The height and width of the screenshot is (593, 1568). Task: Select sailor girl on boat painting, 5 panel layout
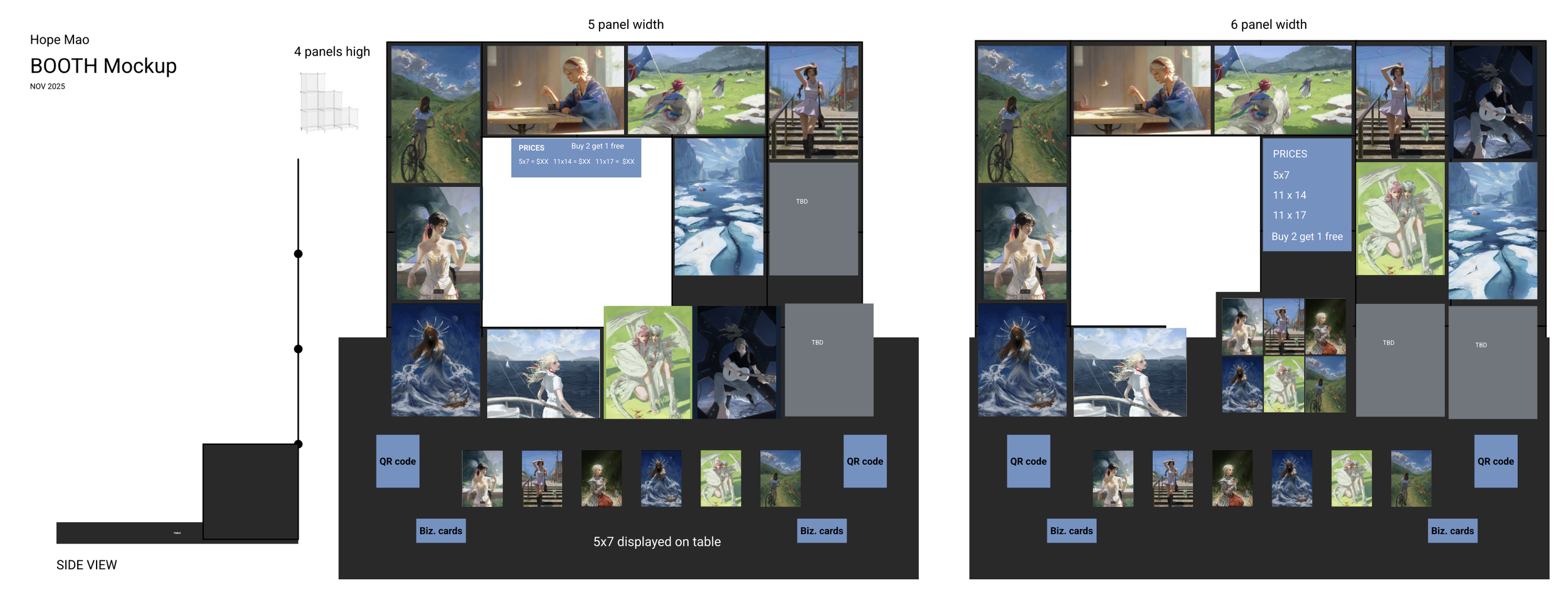point(543,373)
